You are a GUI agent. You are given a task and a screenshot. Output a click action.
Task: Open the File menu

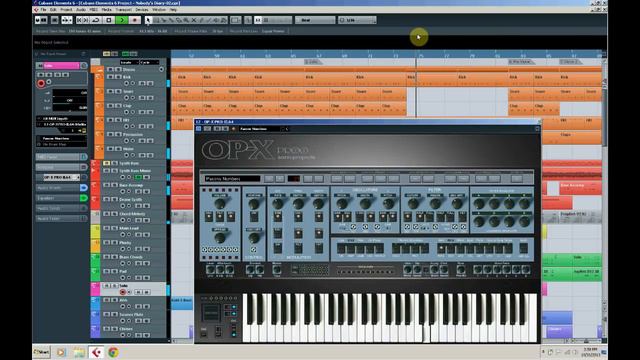[x=43, y=9]
